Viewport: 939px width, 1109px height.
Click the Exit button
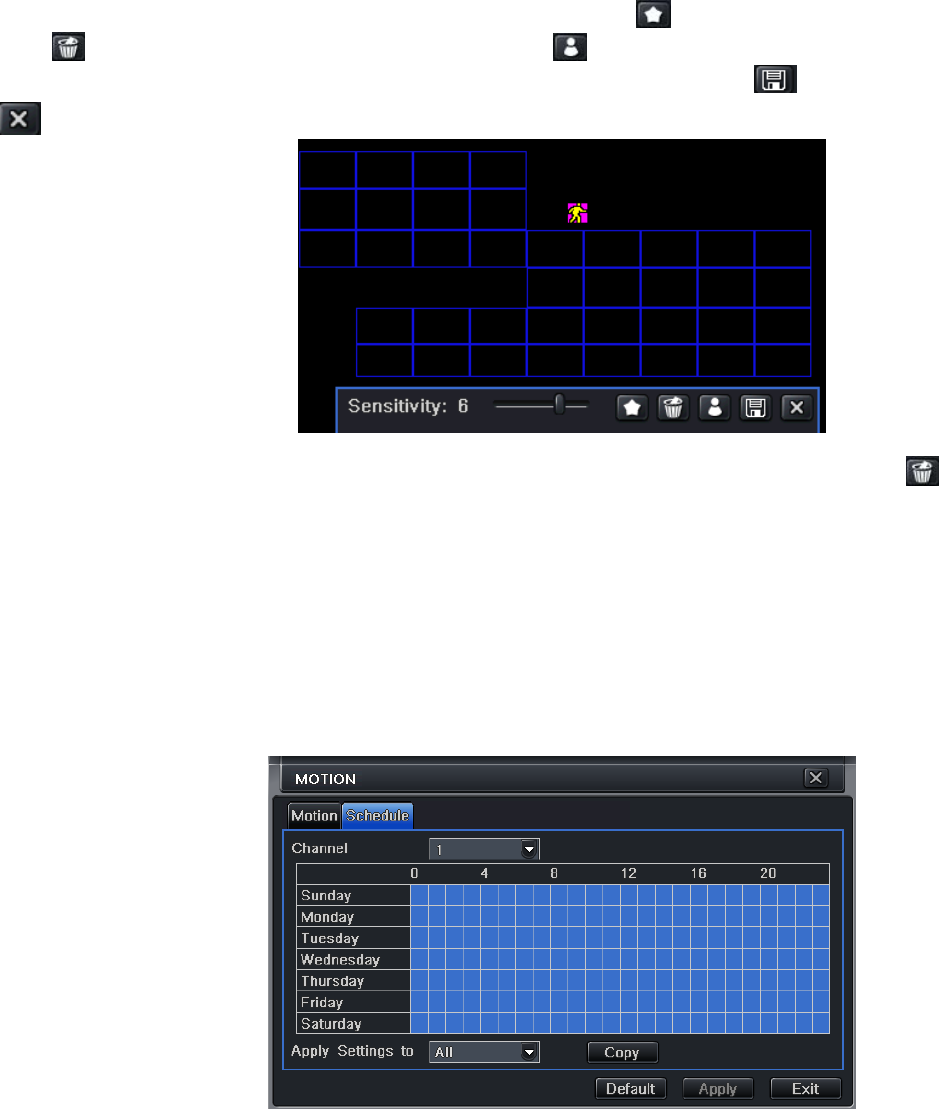[805, 1088]
